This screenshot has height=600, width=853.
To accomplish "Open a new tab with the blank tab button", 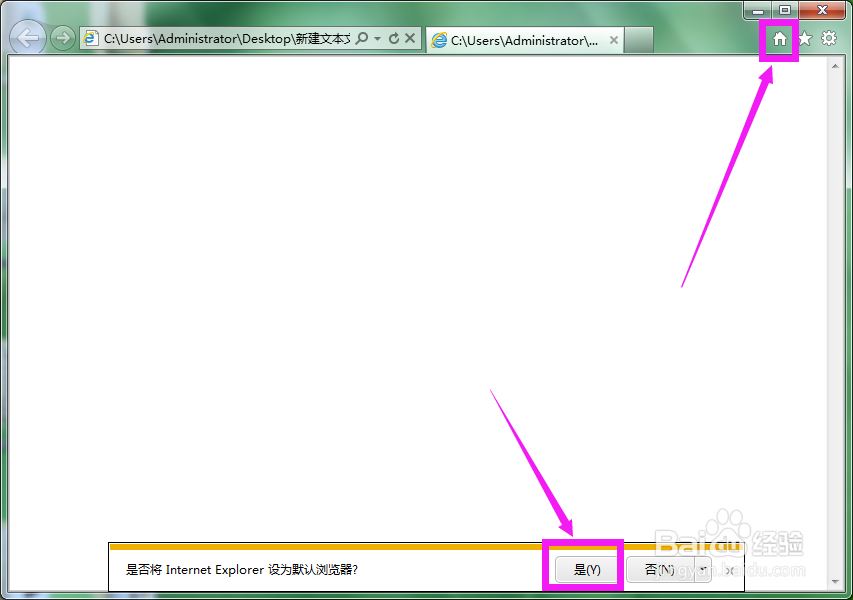I will pyautogui.click(x=639, y=40).
